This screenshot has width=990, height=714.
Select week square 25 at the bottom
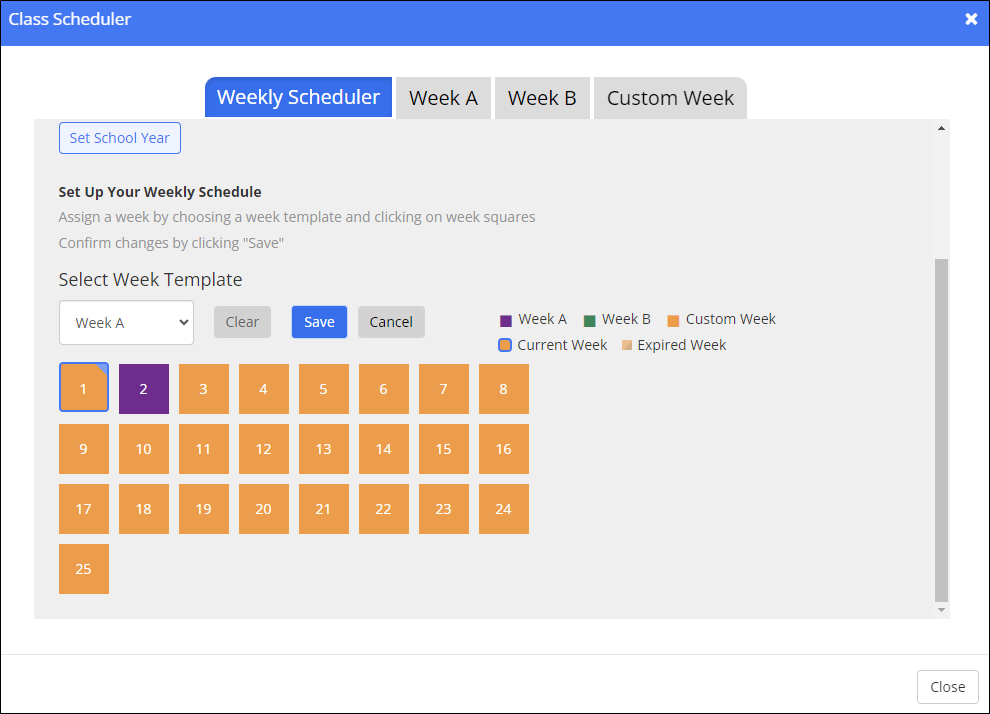[83, 568]
